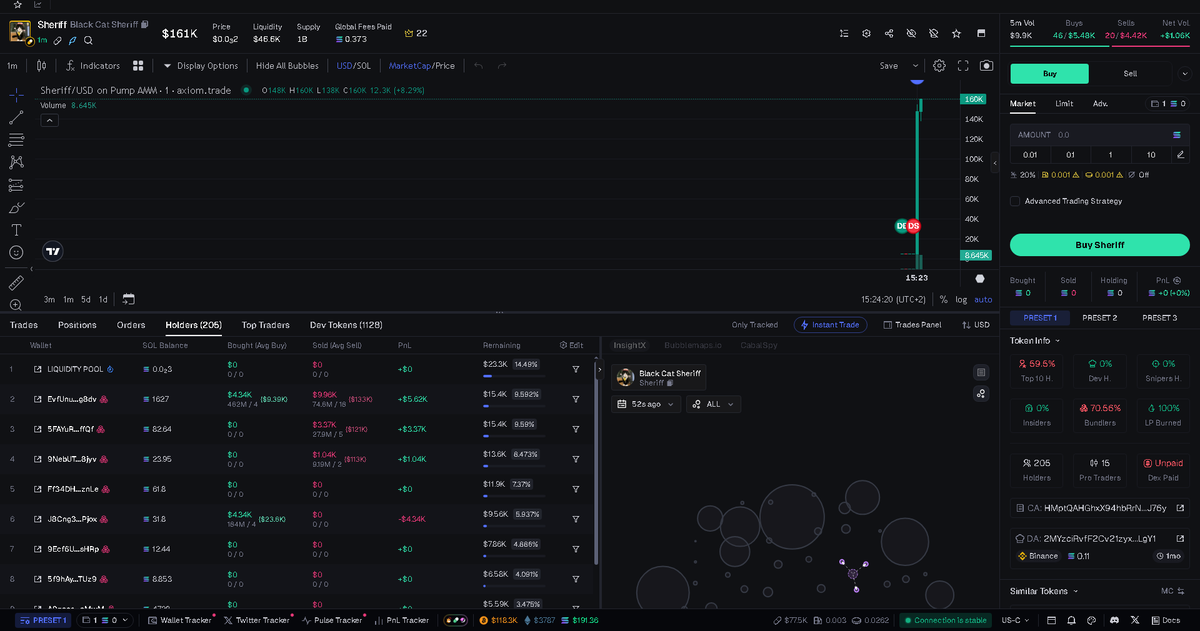The image size is (1200, 631).
Task: Click the AMOUNT input field
Action: tap(1099, 134)
